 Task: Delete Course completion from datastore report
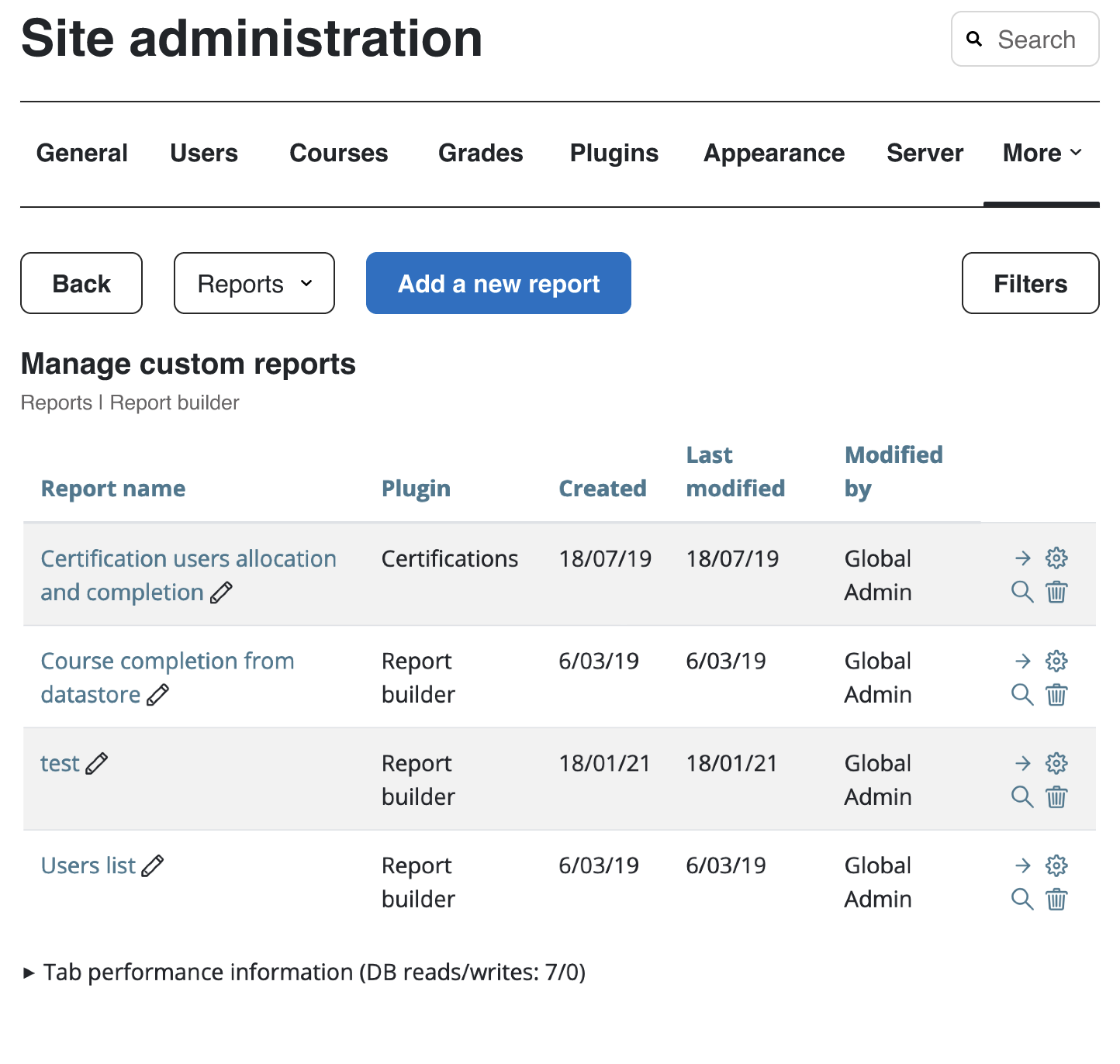[x=1056, y=695]
